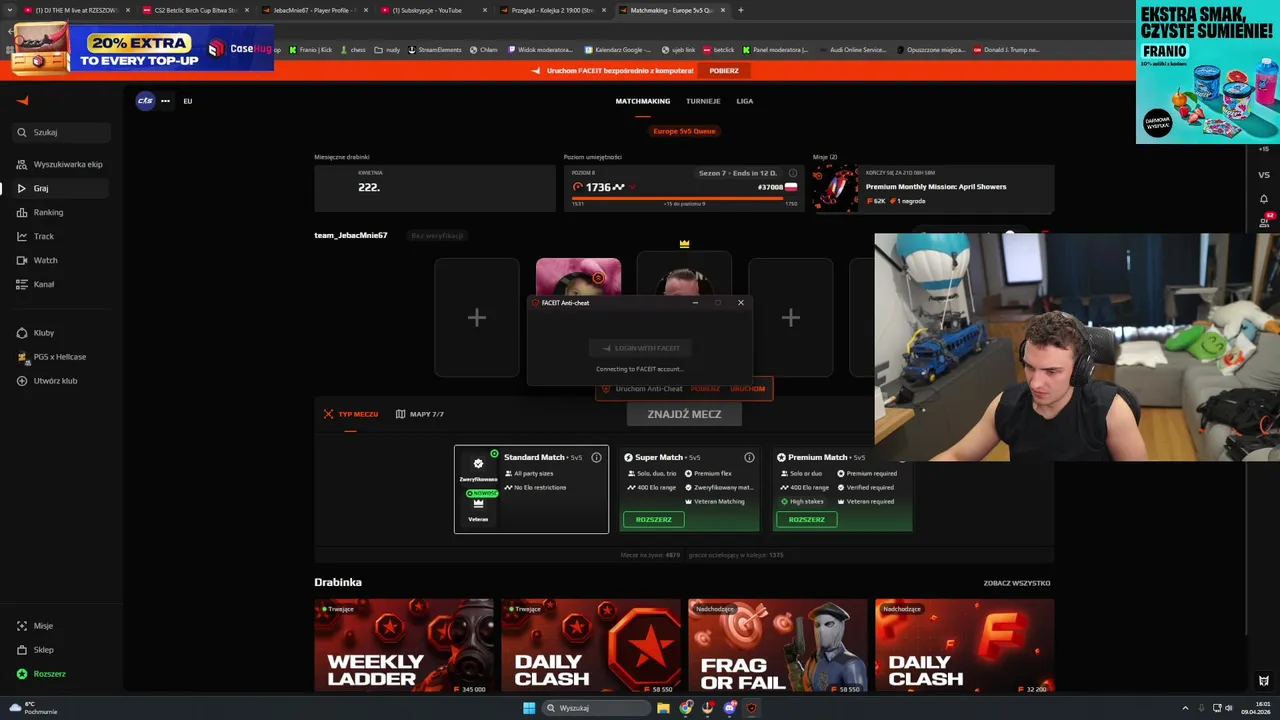The width and height of the screenshot is (1280, 720).
Task: Click ZOBACZ WSZYSTKO next to Drabinka
Action: (x=1017, y=583)
